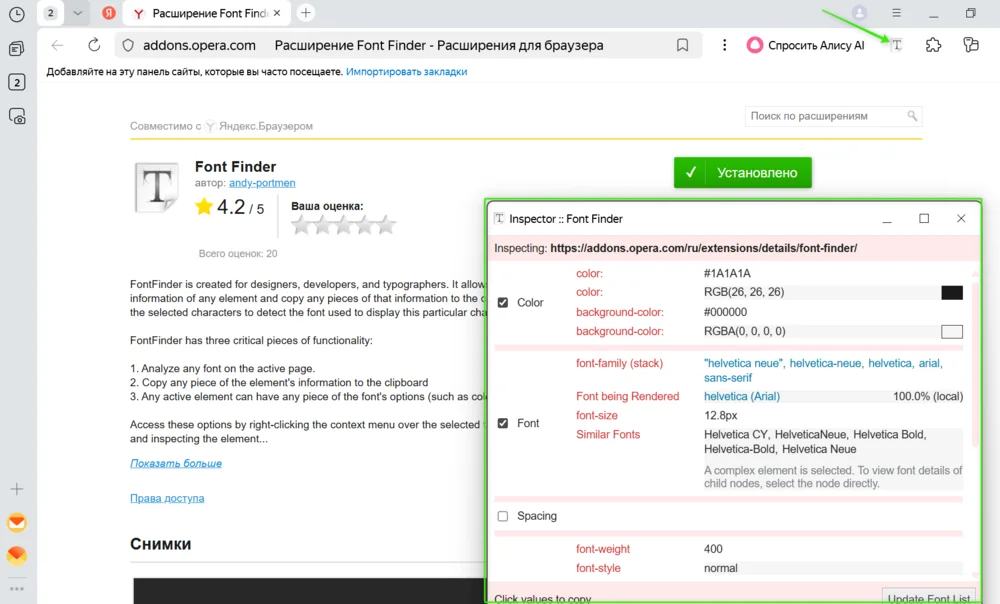Open the extensions puzzle icon
Image resolution: width=1000 pixels, height=604 pixels.
pos(934,45)
